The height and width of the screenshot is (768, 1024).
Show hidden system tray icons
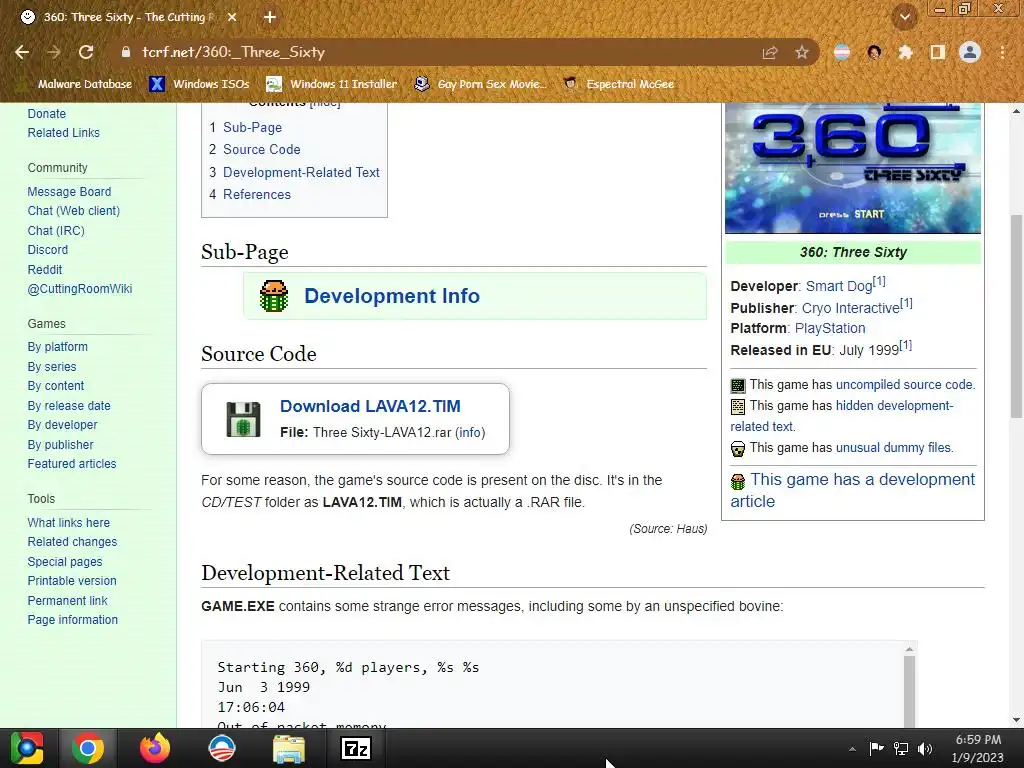click(x=852, y=748)
